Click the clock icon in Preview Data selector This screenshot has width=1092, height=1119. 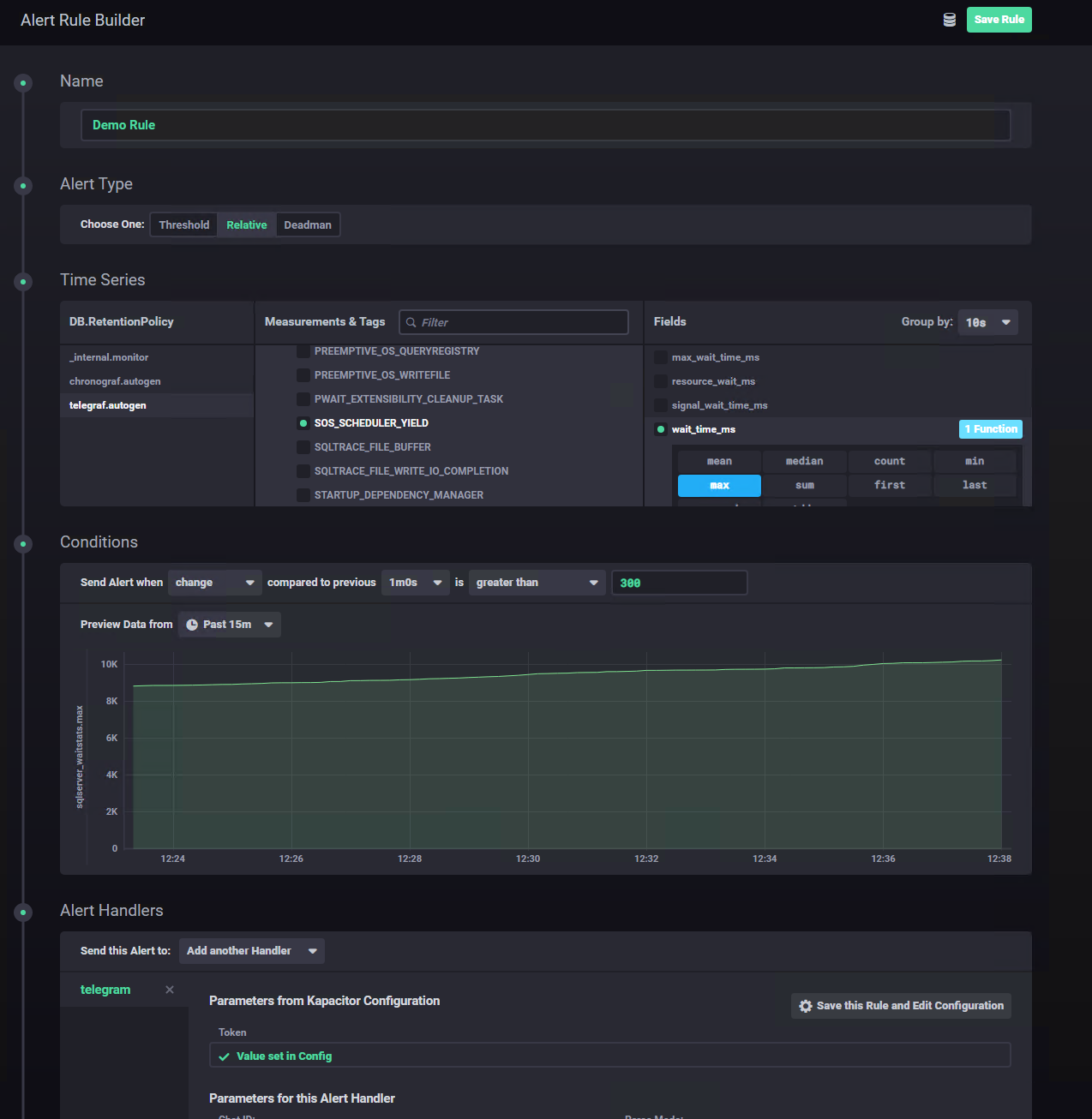192,625
